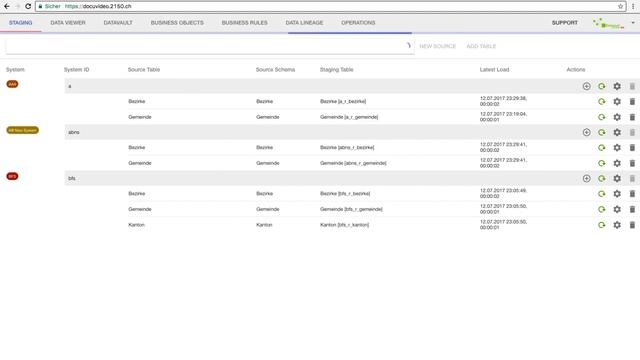Reload the browser page
This screenshot has width=640, height=360.
[28, 6]
